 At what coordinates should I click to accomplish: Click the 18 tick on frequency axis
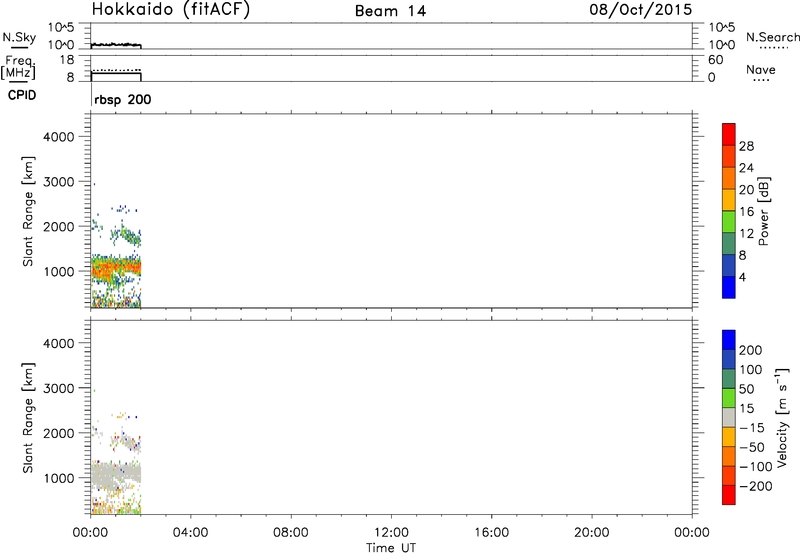pyautogui.click(x=67, y=60)
